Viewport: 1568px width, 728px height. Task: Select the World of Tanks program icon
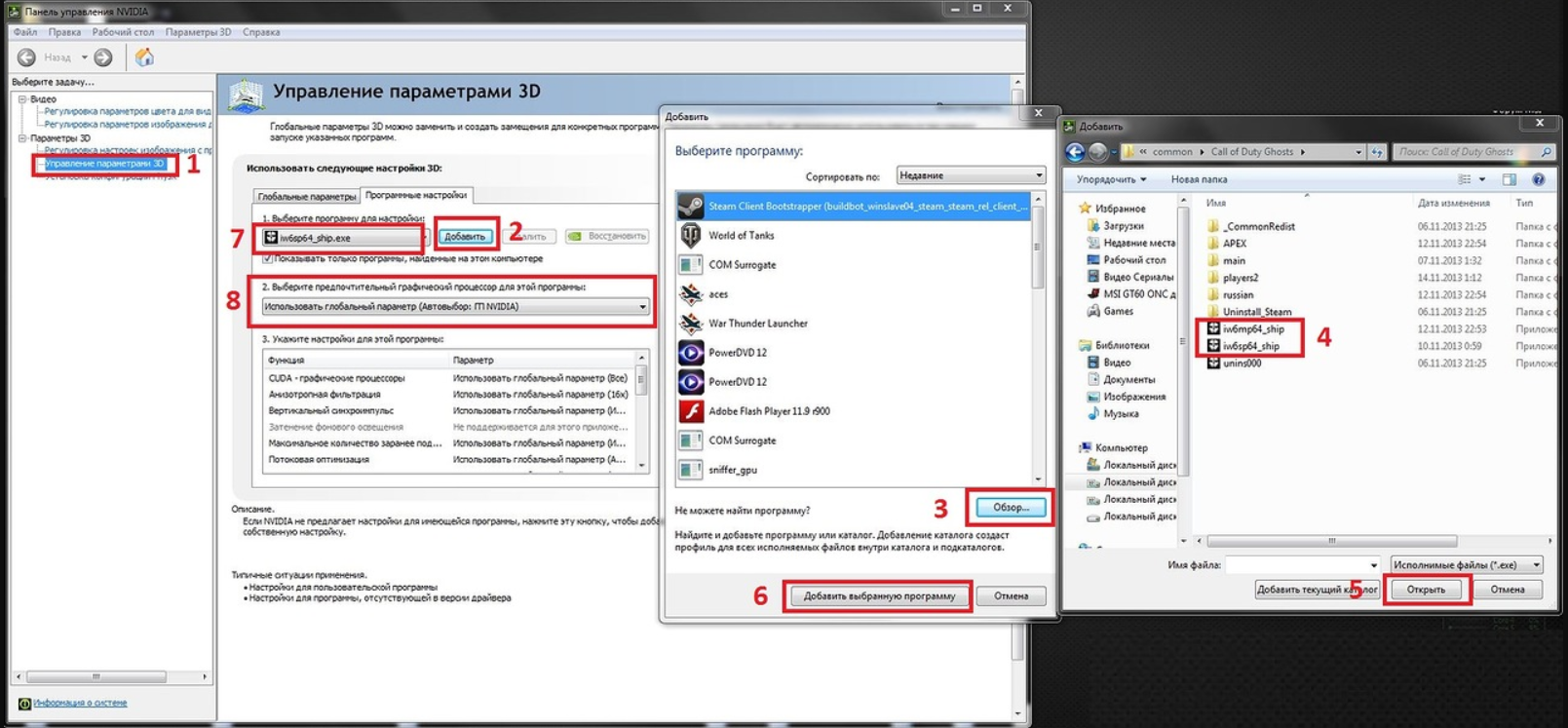691,235
